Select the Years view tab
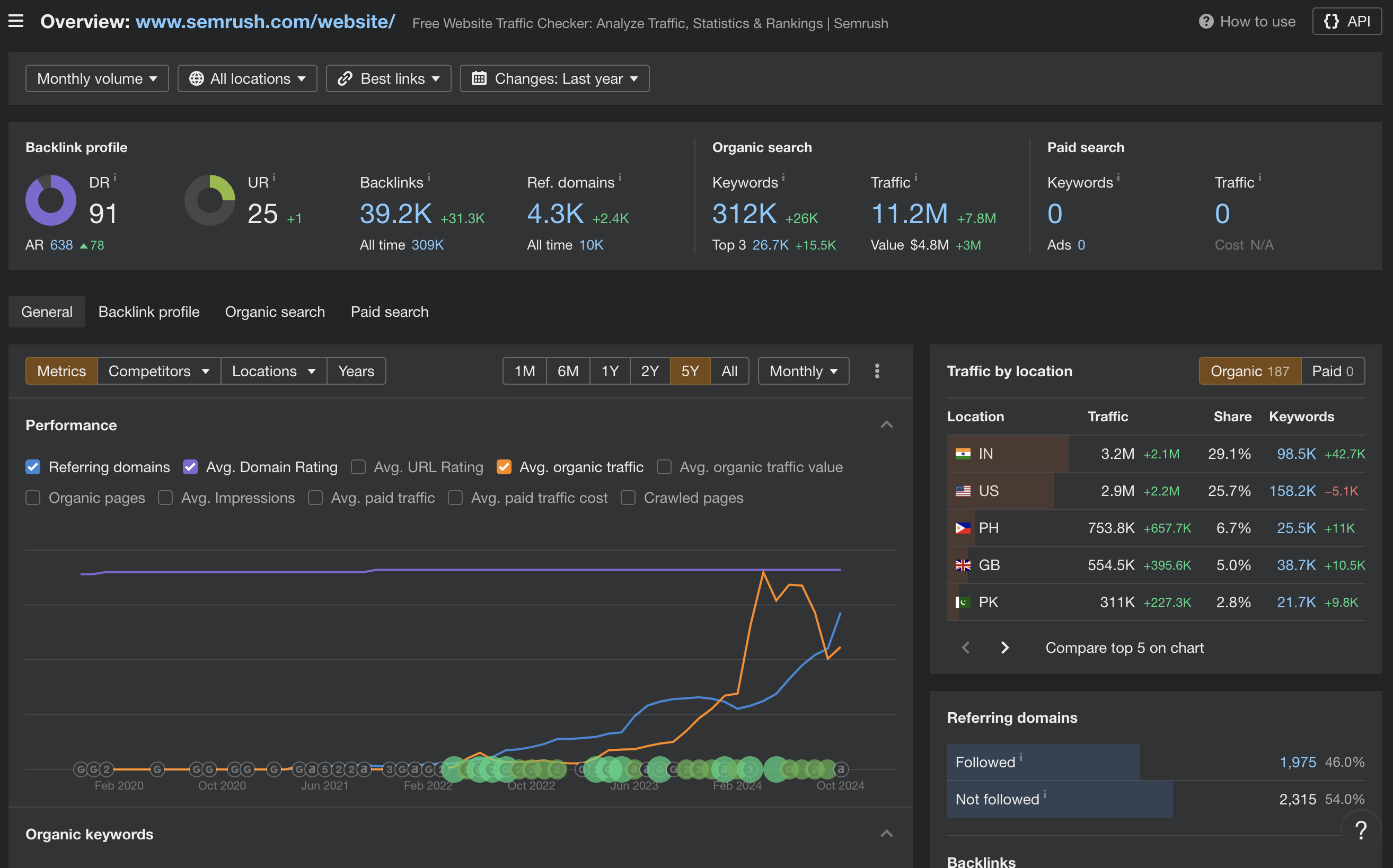1393x868 pixels. coord(357,371)
